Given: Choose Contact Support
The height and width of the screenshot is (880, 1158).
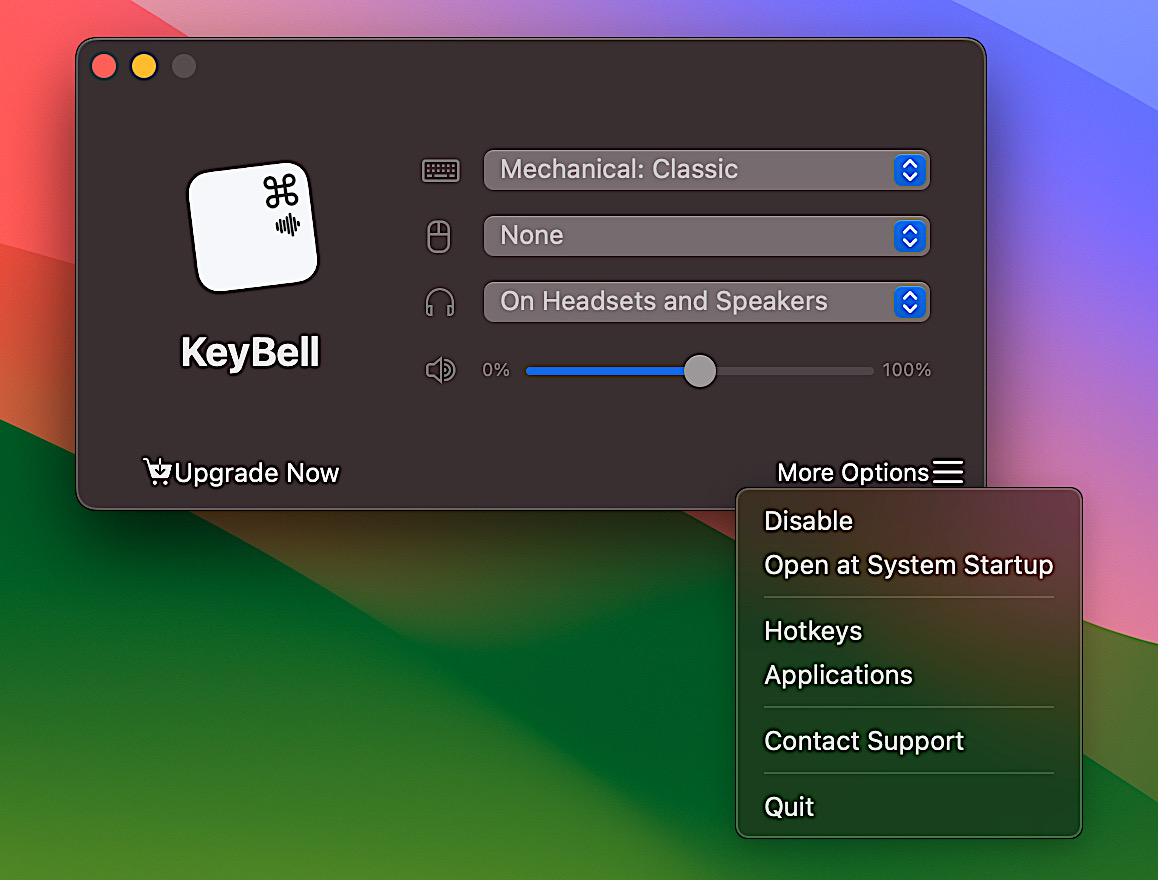Looking at the screenshot, I should [863, 741].
